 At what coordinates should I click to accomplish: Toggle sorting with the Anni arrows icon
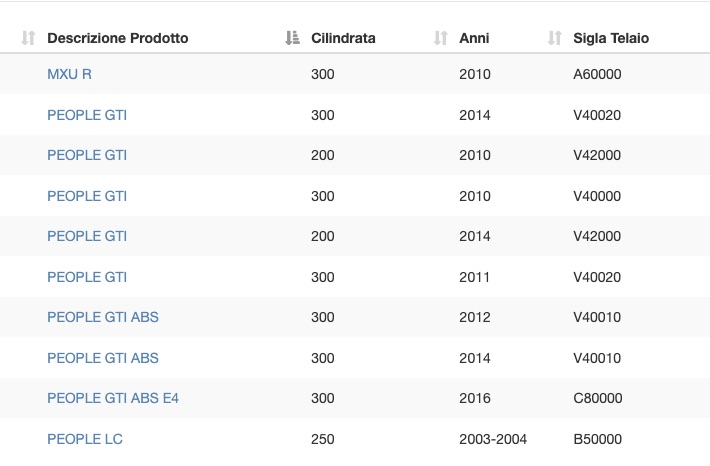pyautogui.click(x=441, y=38)
